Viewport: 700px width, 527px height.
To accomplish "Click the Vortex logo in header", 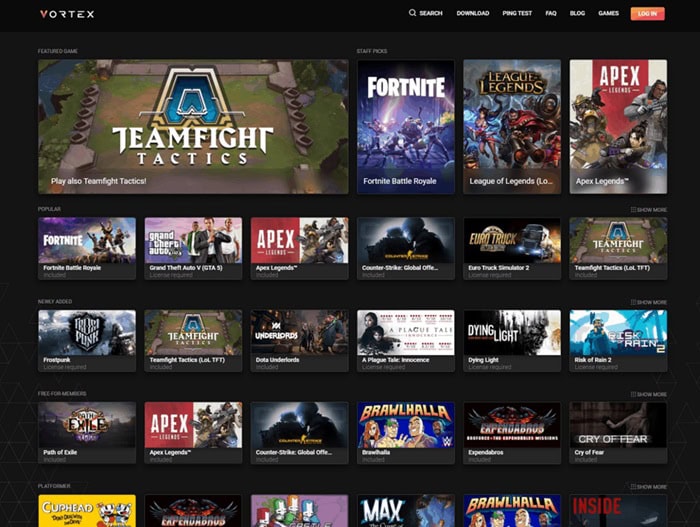I will (67, 14).
